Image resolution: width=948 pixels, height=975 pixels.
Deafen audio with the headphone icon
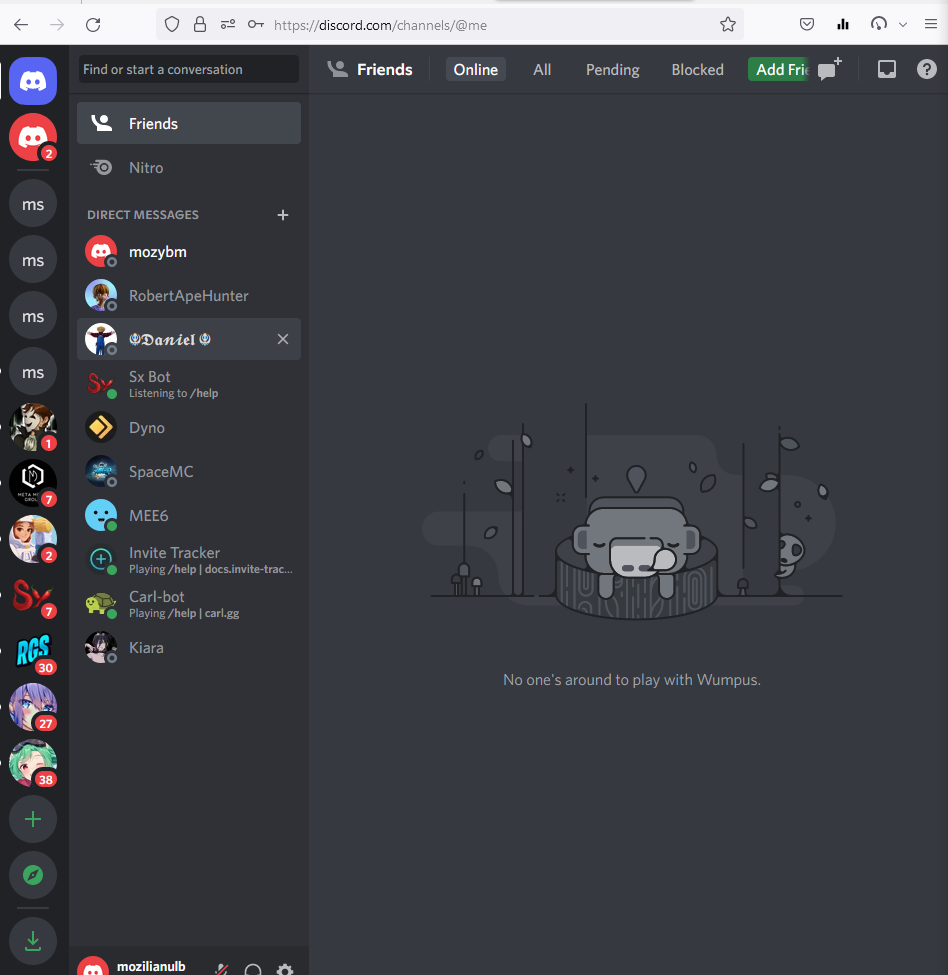point(253,968)
